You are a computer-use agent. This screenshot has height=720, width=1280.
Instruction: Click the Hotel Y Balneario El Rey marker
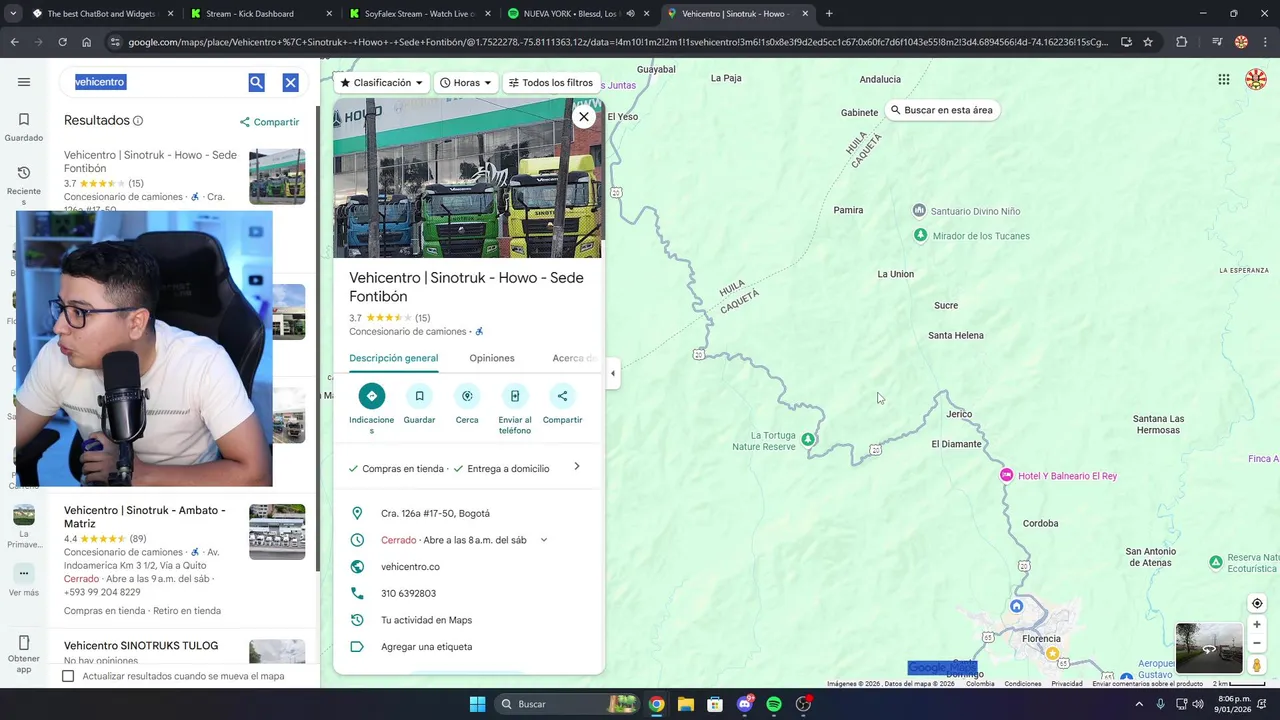1006,475
